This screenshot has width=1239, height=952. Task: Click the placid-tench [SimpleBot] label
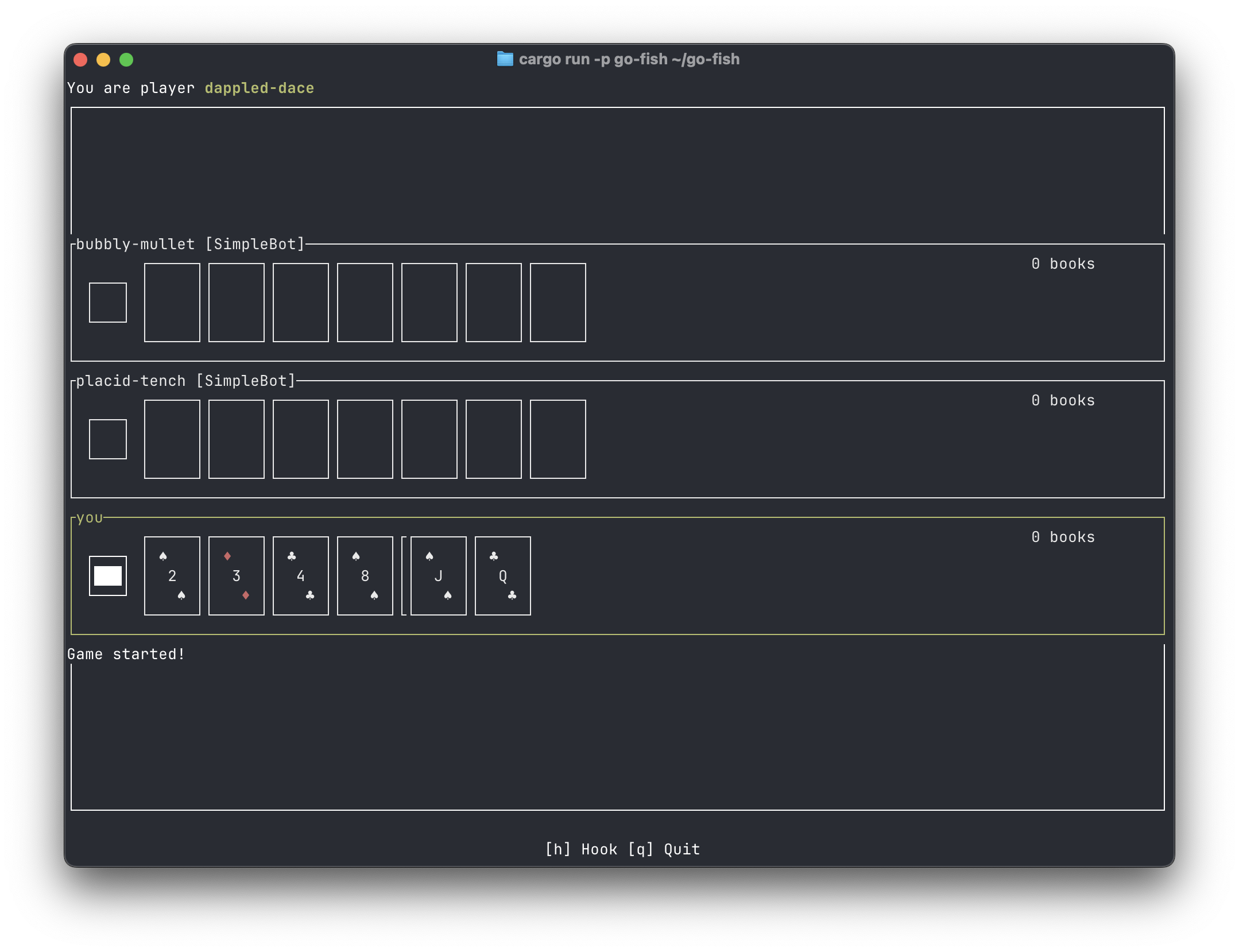[185, 381]
